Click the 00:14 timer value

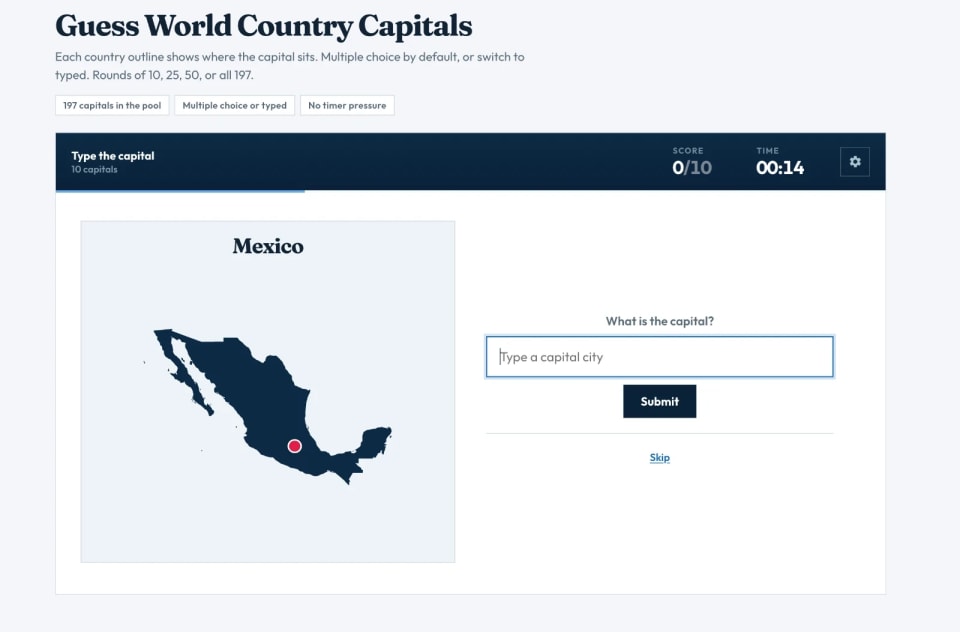coord(780,167)
